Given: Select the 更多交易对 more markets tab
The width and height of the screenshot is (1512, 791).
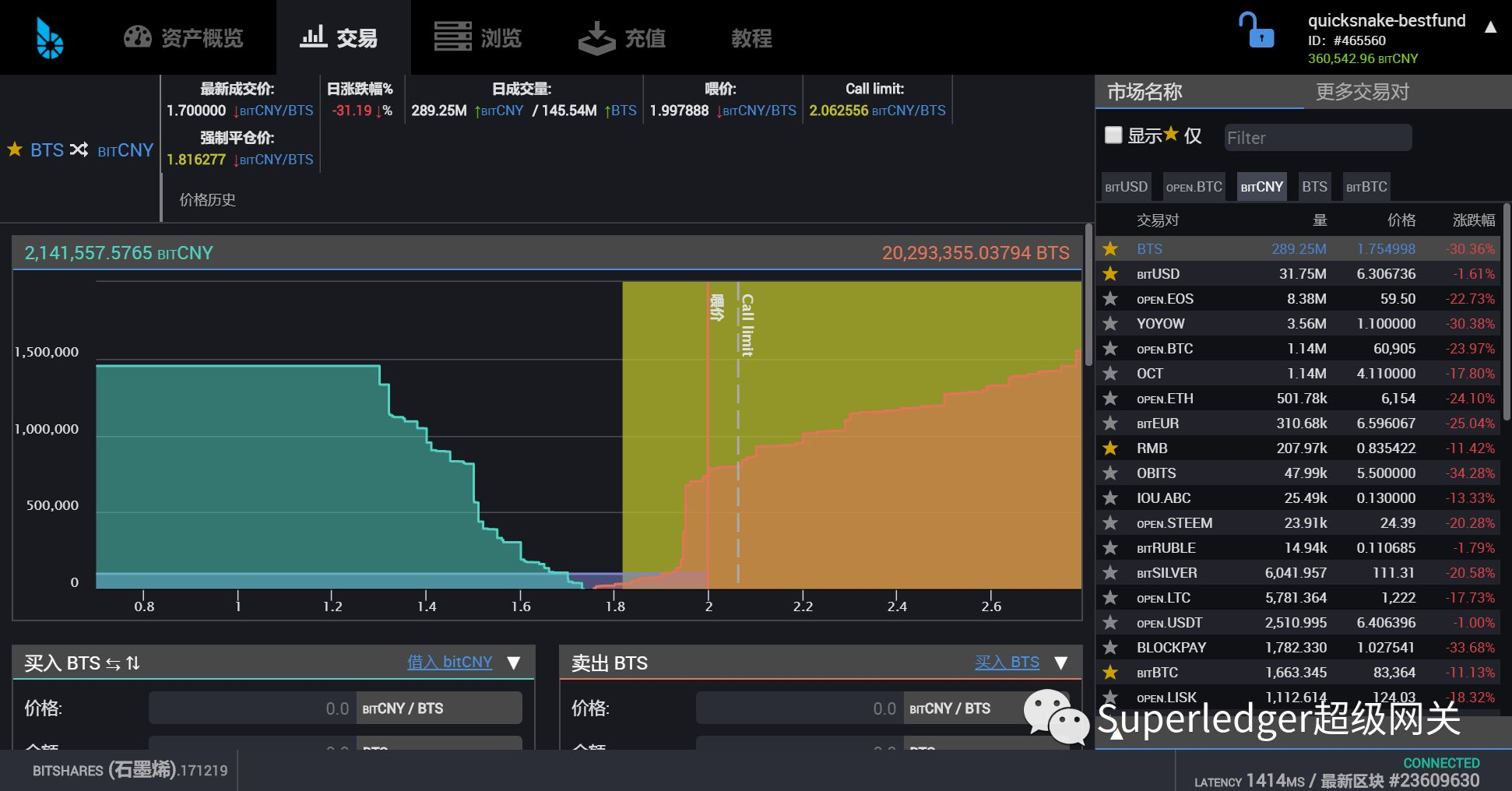Looking at the screenshot, I should (x=1363, y=92).
